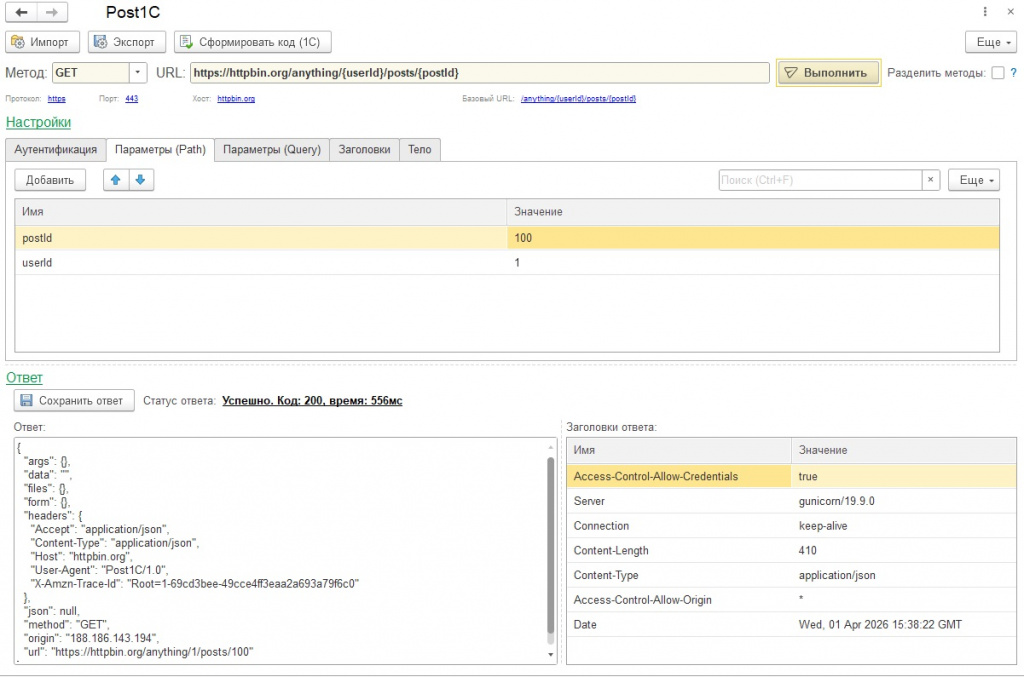Click the Экспорт button
This screenshot has width=1024, height=677.
[x=127, y=42]
